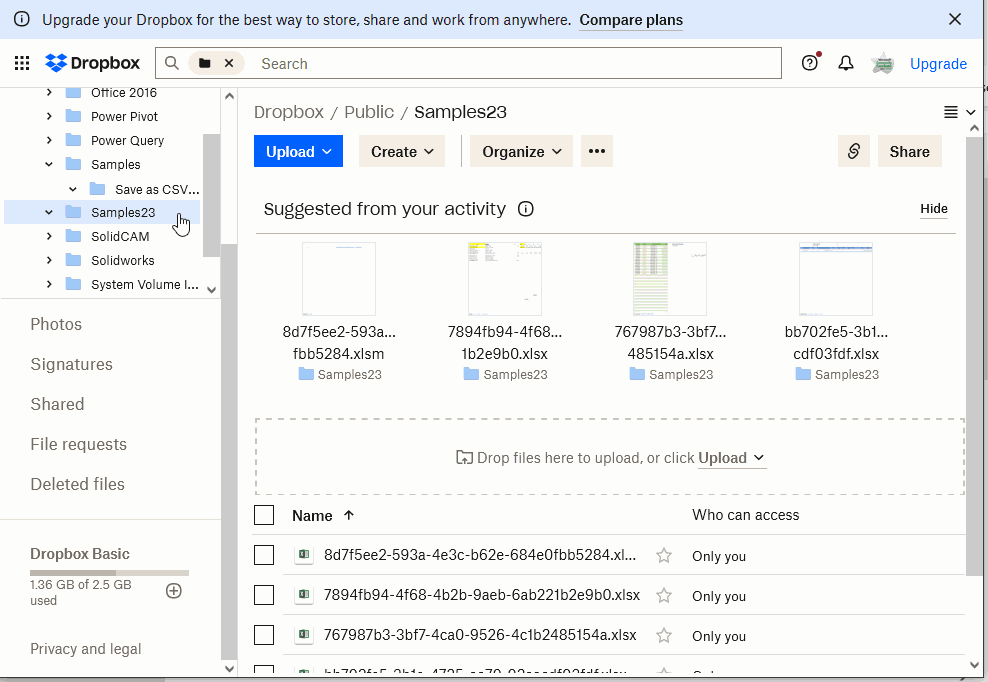Open the account avatar menu
The height and width of the screenshot is (682, 988).
[x=883, y=63]
